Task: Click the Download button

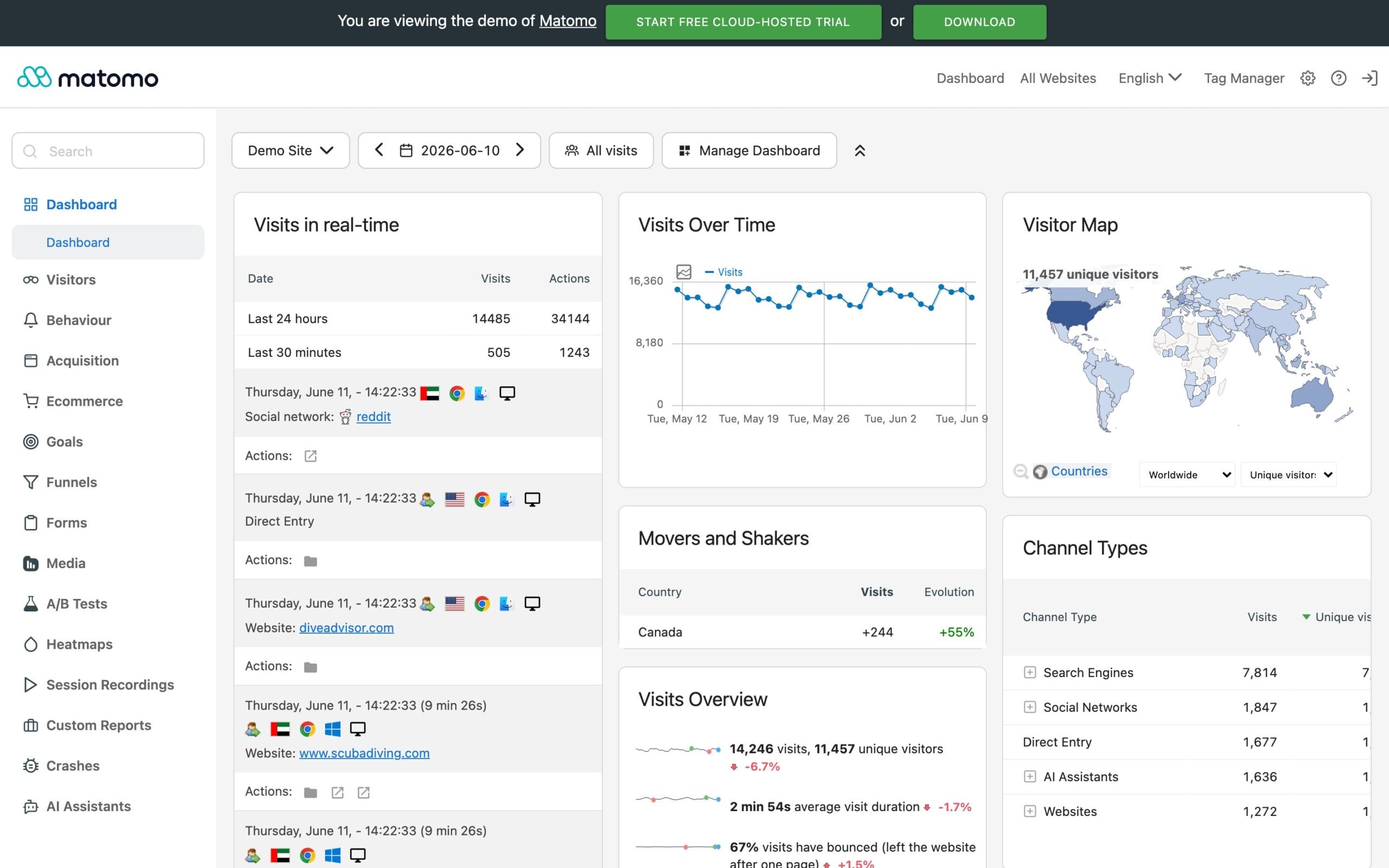Action: pos(980,22)
